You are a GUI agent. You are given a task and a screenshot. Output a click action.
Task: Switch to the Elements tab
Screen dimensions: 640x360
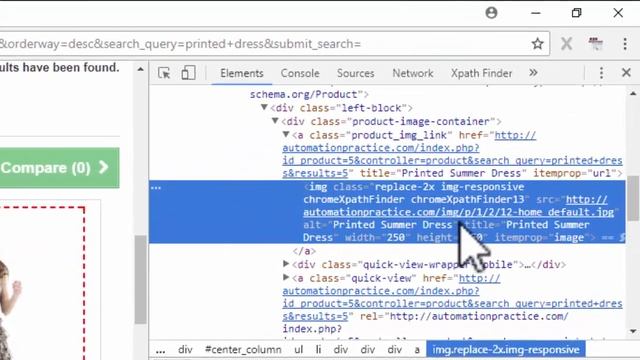tap(242, 73)
